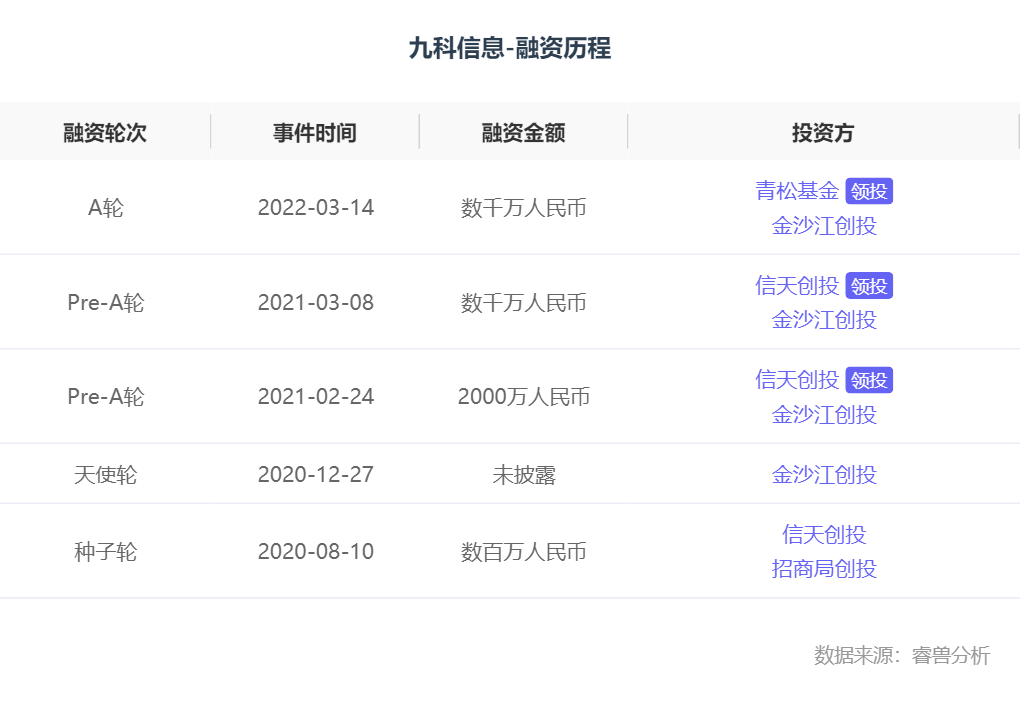Open 信天创投 link in the 2021-03-08 row
The image size is (1020, 708).
pos(797,286)
